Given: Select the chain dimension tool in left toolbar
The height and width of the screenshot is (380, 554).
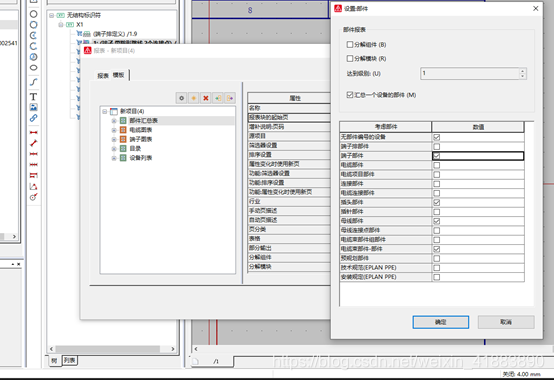Looking at the screenshot, I should pos(33,165).
